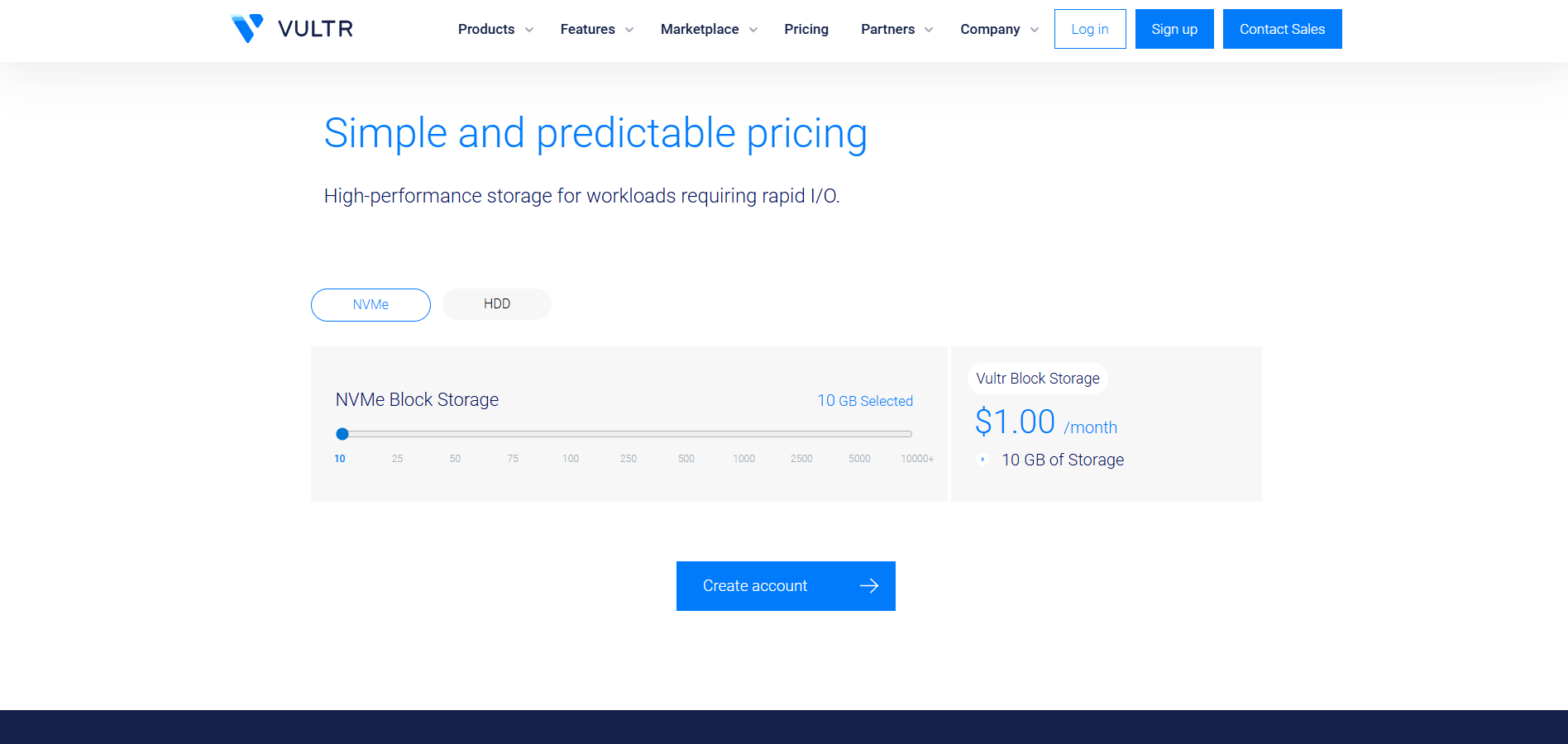Click the storage slider handle

click(x=342, y=434)
